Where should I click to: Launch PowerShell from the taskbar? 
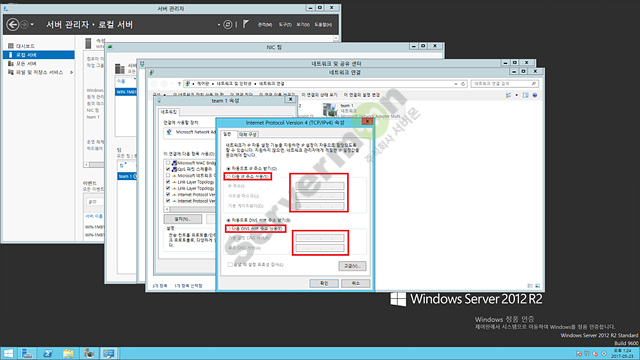pyautogui.click(x=48, y=353)
